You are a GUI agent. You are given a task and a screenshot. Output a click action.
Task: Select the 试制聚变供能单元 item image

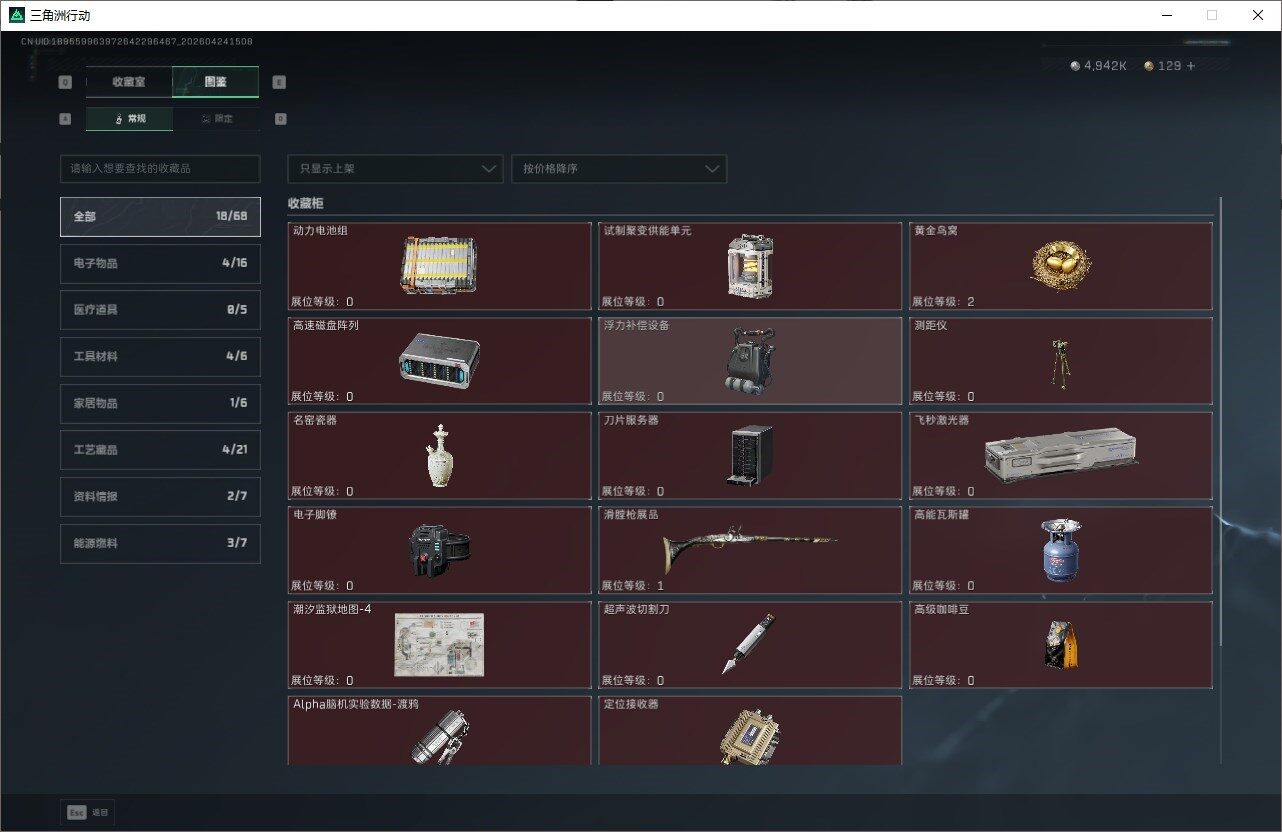coord(750,266)
